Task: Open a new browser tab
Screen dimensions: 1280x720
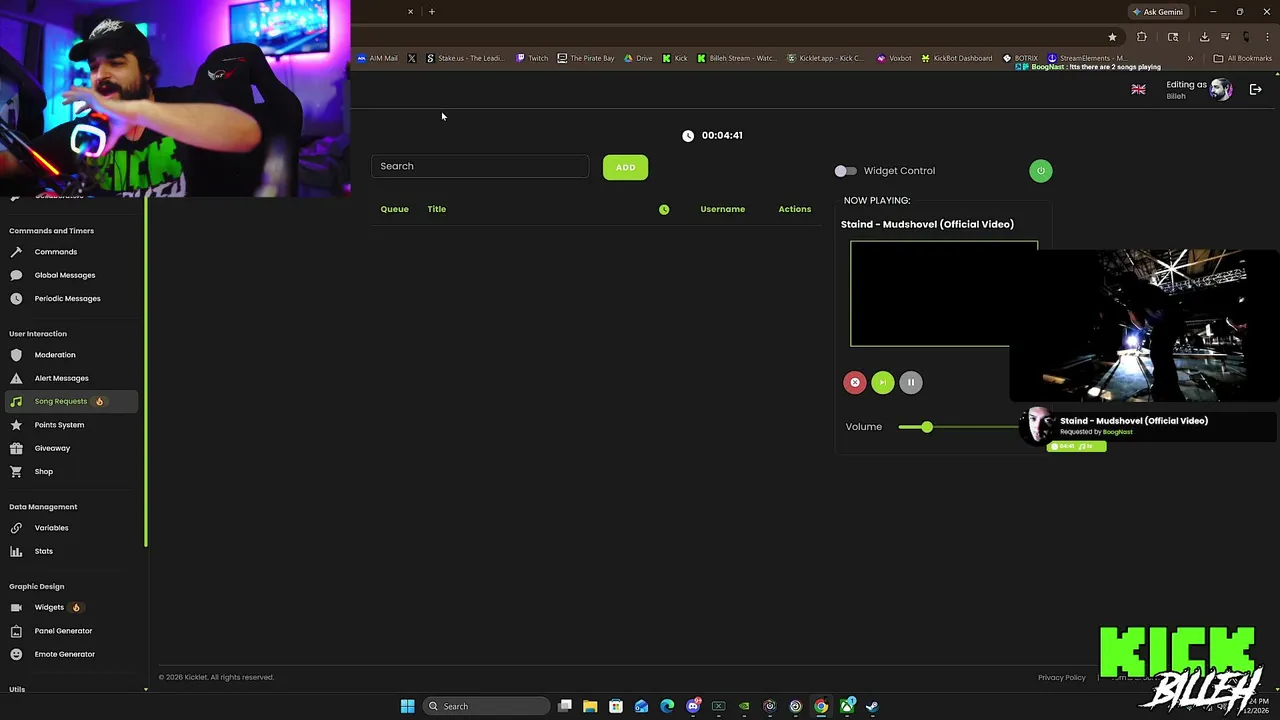Action: click(x=432, y=12)
